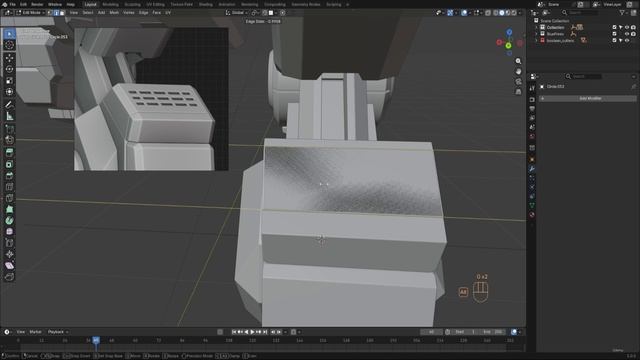This screenshot has width=640, height=360.
Task: Open the File menu
Action: pyautogui.click(x=13, y=4)
